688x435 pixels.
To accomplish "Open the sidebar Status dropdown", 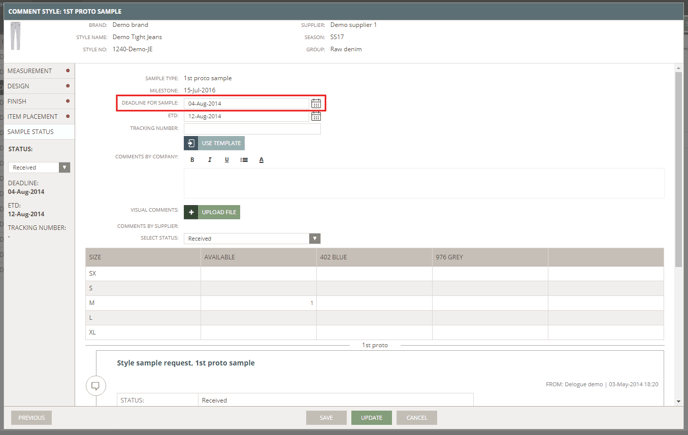I will pos(65,168).
